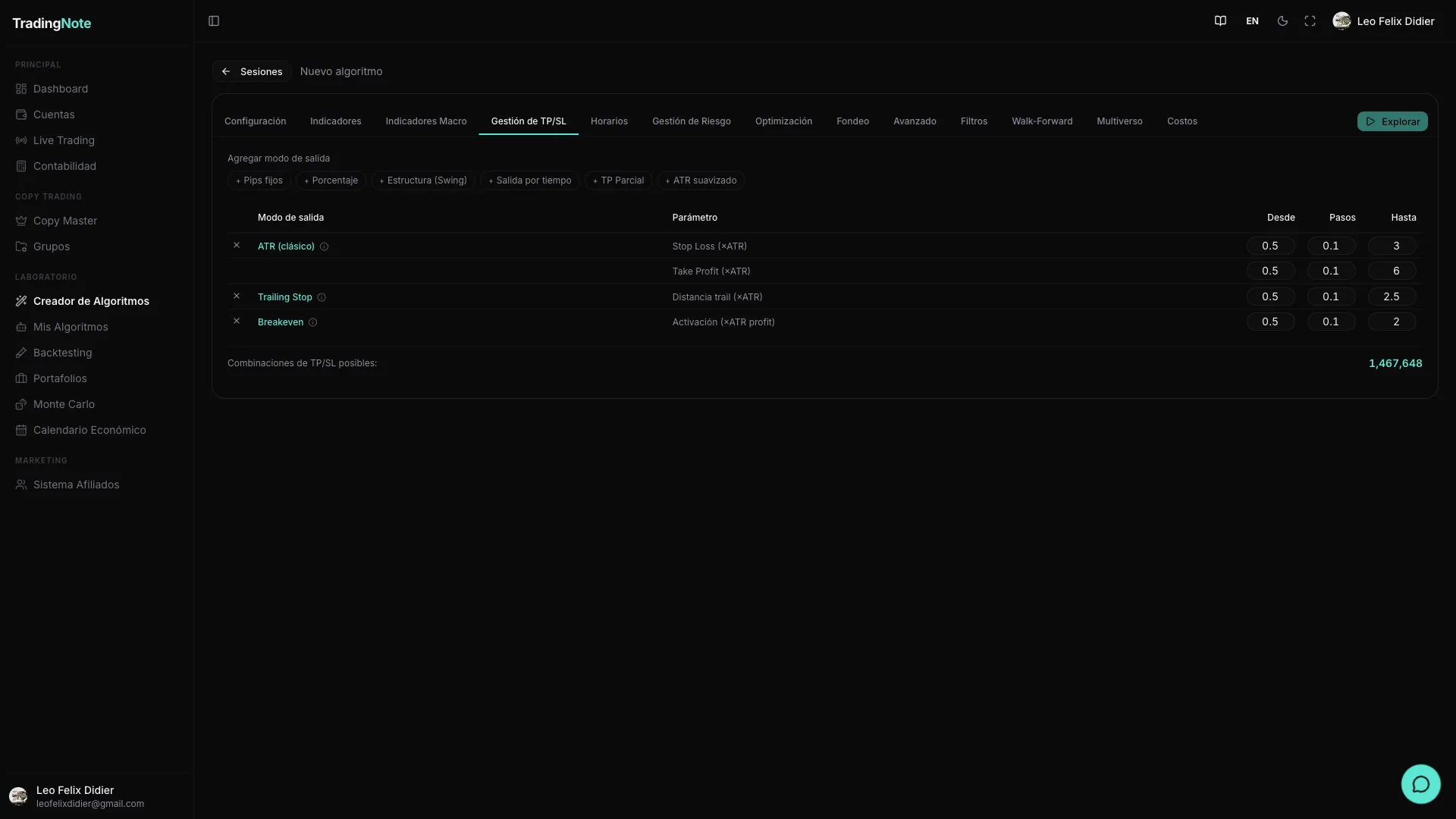
Task: Open Backtesting in the sidebar
Action: 96,353
